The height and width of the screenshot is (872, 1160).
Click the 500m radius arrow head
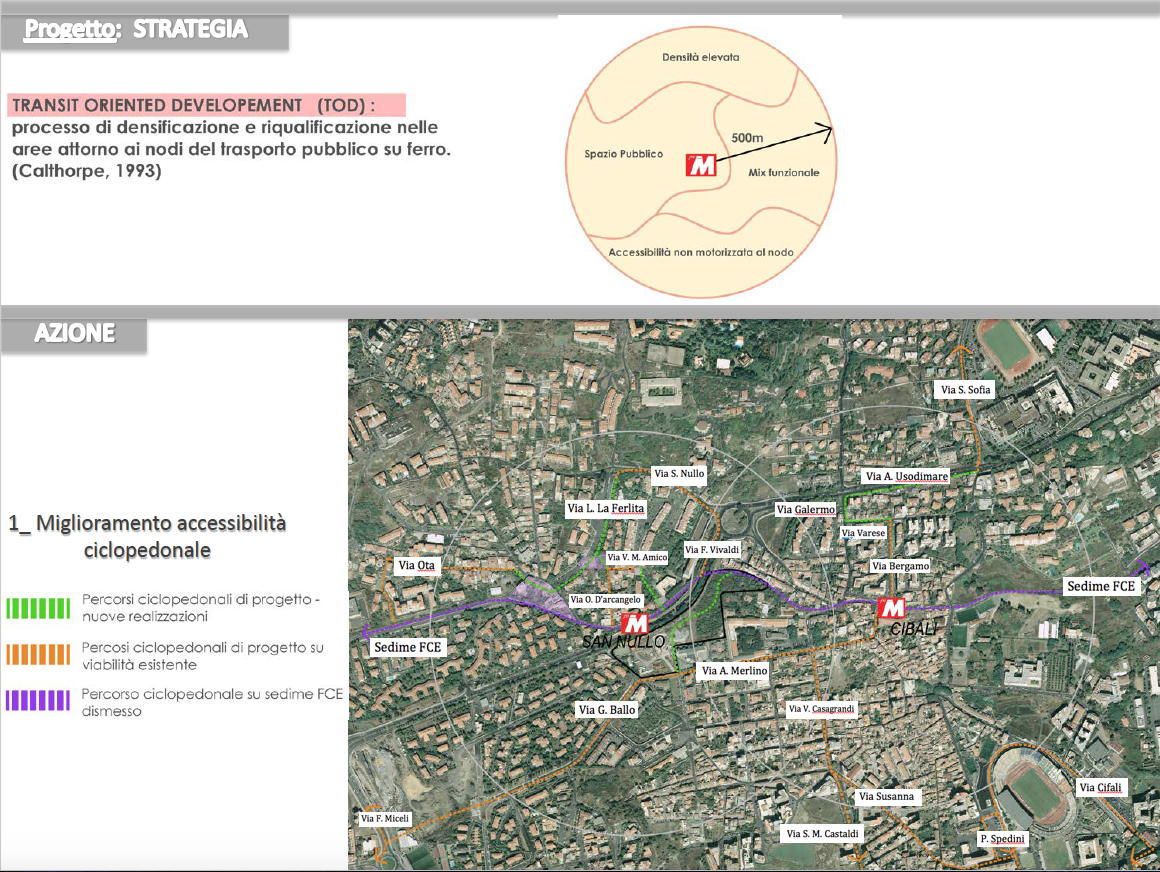(824, 129)
